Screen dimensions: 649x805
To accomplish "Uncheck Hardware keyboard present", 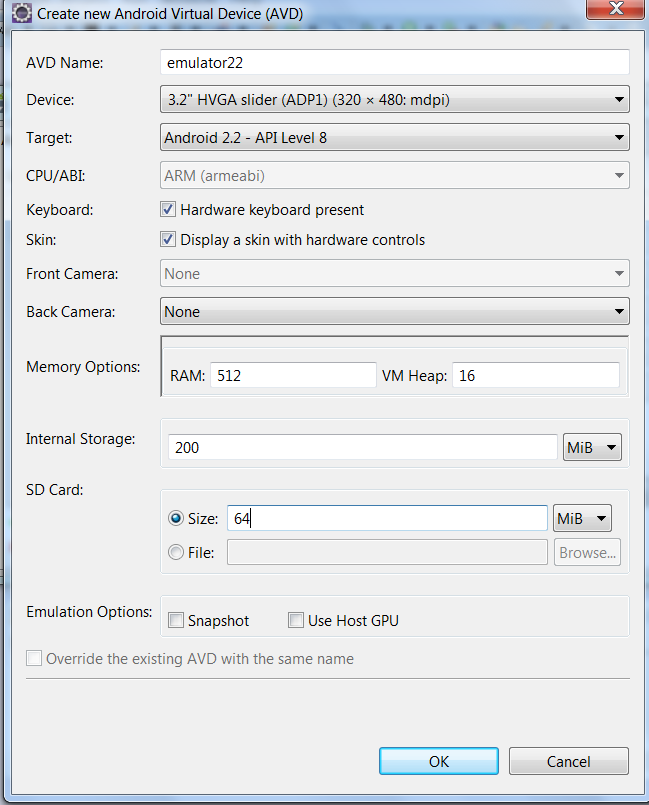I will (168, 209).
